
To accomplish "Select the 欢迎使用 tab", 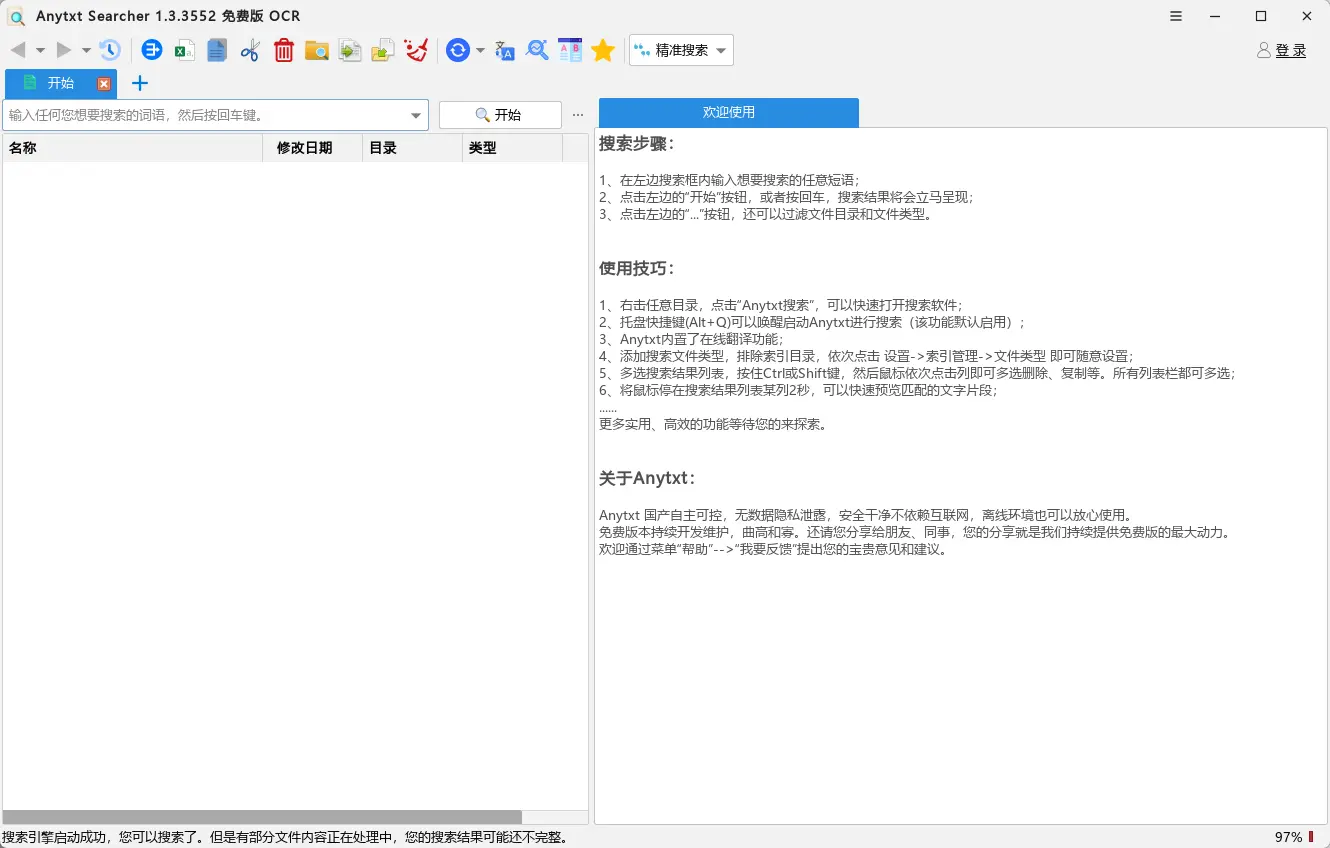I will tap(729, 112).
